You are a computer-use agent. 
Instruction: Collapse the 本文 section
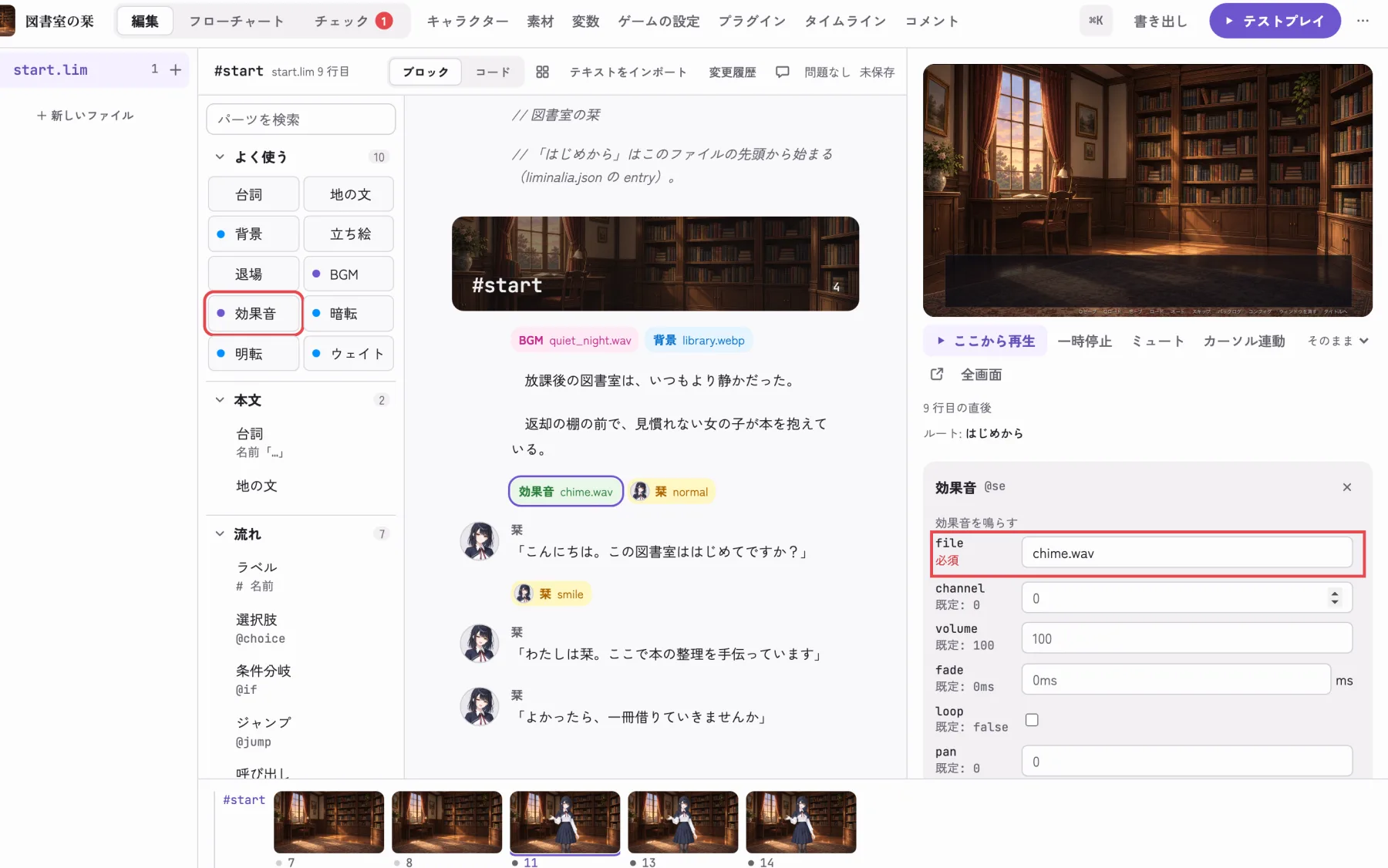220,400
